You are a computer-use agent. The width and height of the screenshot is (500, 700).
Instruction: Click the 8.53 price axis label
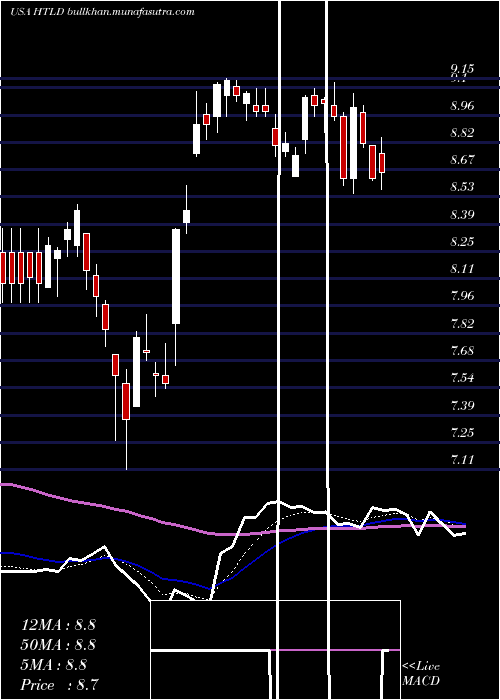(462, 187)
